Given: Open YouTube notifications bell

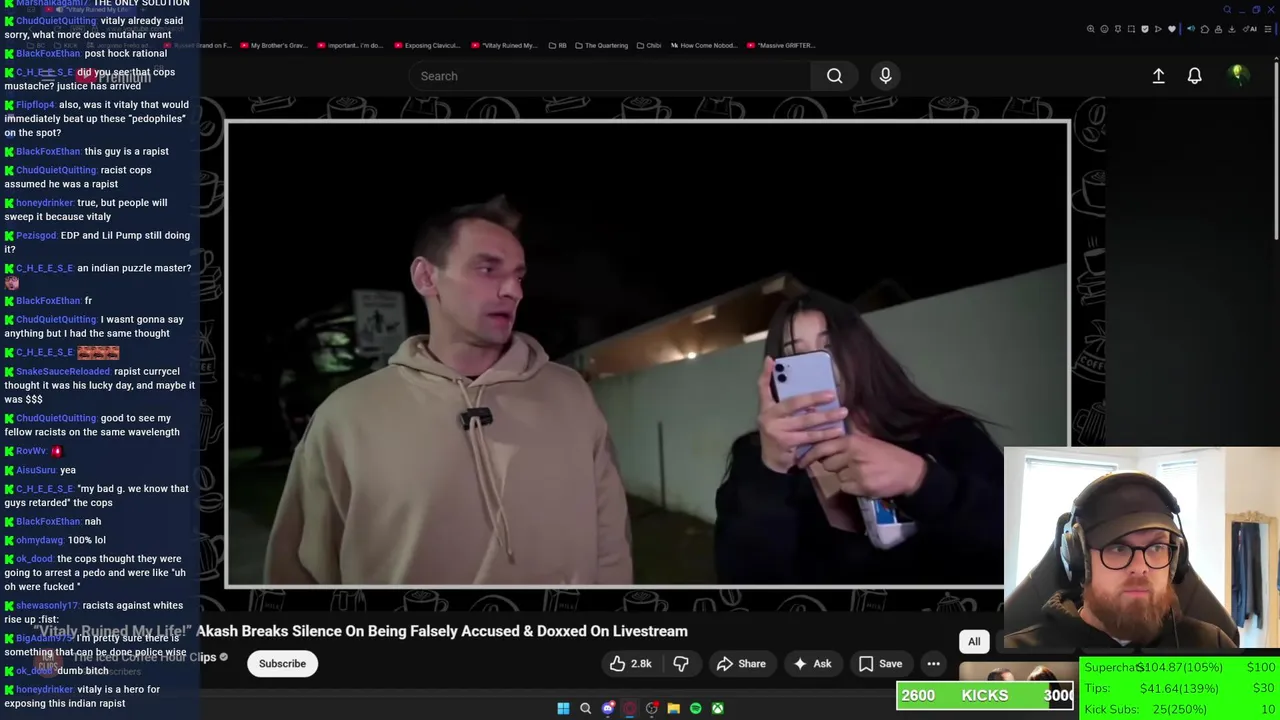Looking at the screenshot, I should pyautogui.click(x=1194, y=76).
